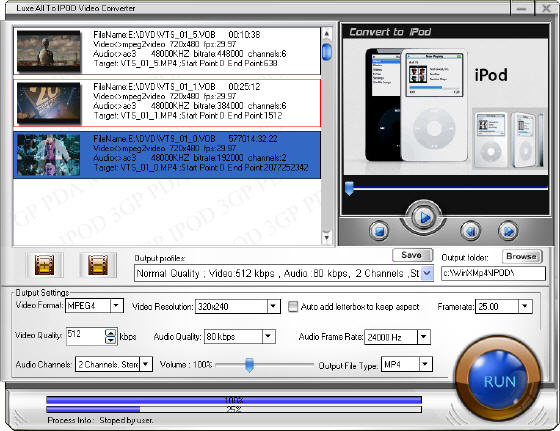Open Audio Frame Rate 24000 Hz dropdown
The height and width of the screenshot is (431, 560).
pyautogui.click(x=424, y=337)
